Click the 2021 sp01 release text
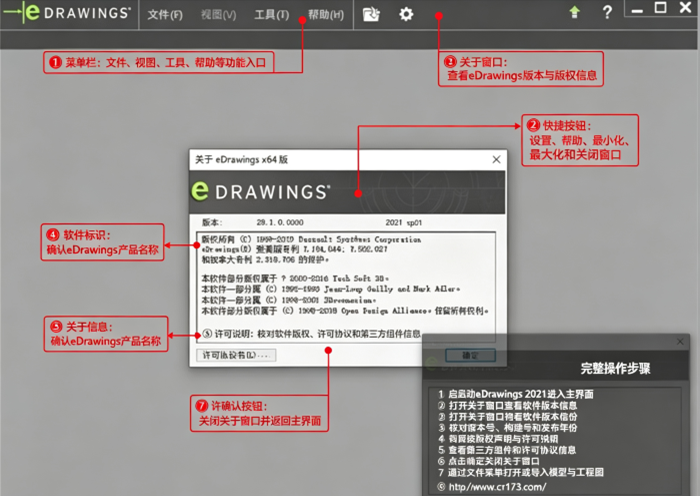The image size is (700, 496). (404, 222)
